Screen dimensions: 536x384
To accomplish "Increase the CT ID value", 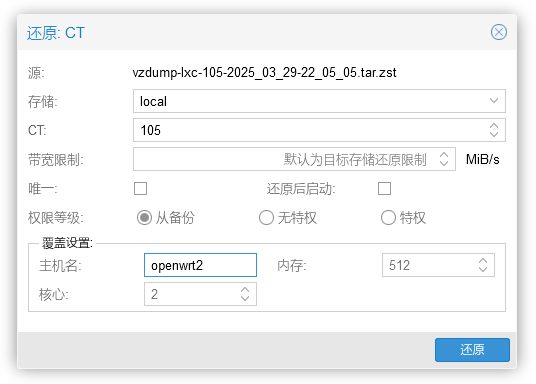I will [x=494, y=126].
